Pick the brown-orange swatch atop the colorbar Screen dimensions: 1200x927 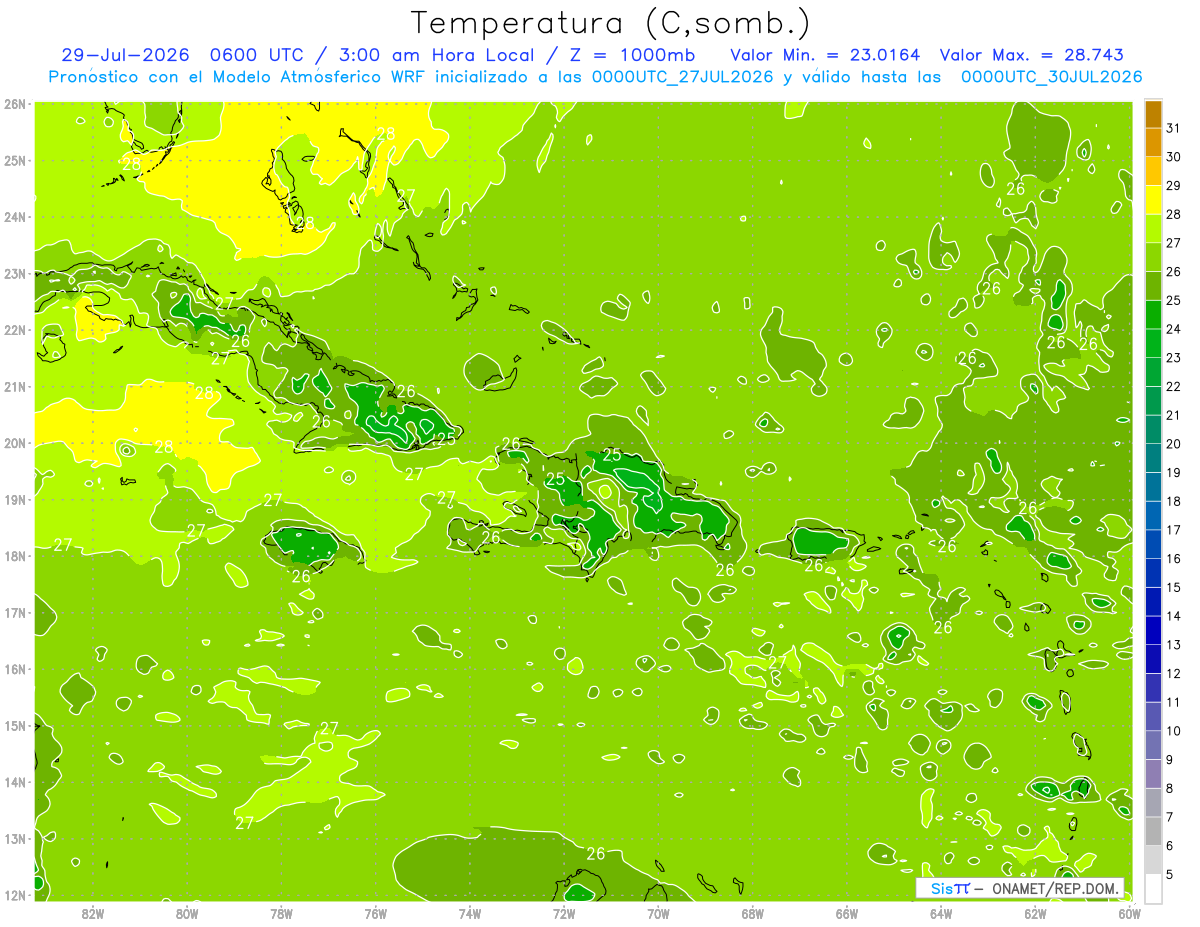(x=1153, y=114)
